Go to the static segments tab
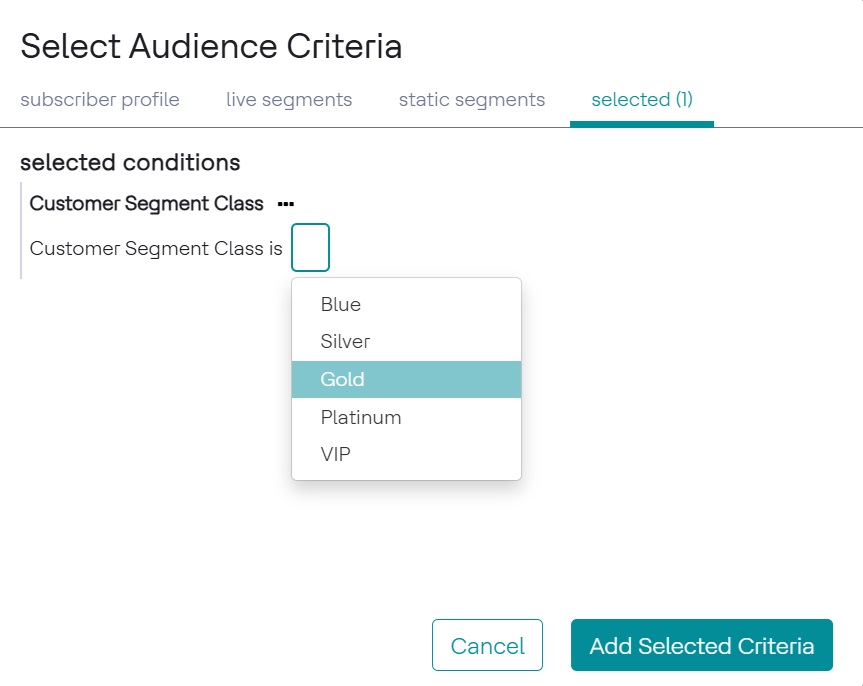The image size is (863, 686). tap(472, 100)
